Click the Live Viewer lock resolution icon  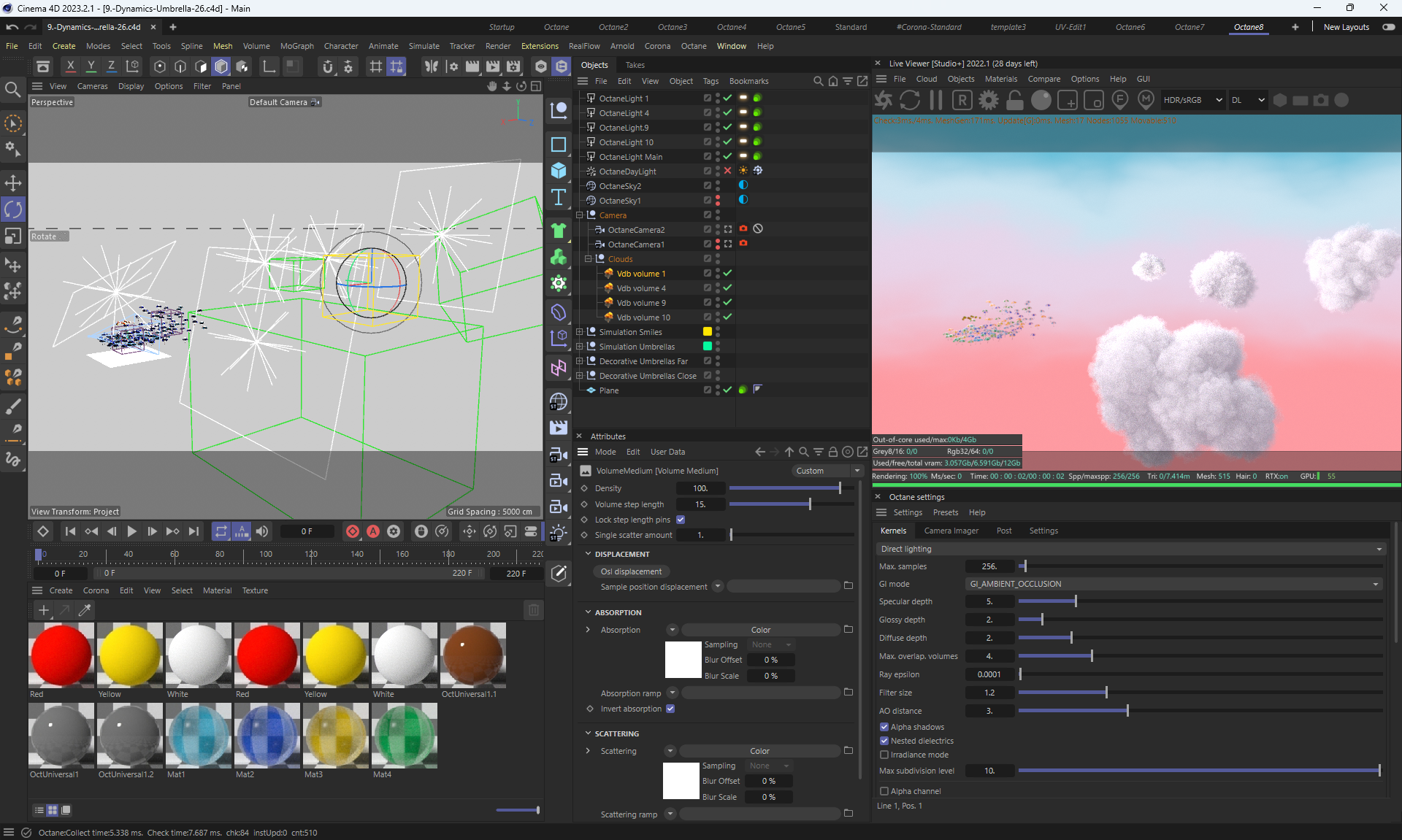pos(1015,100)
